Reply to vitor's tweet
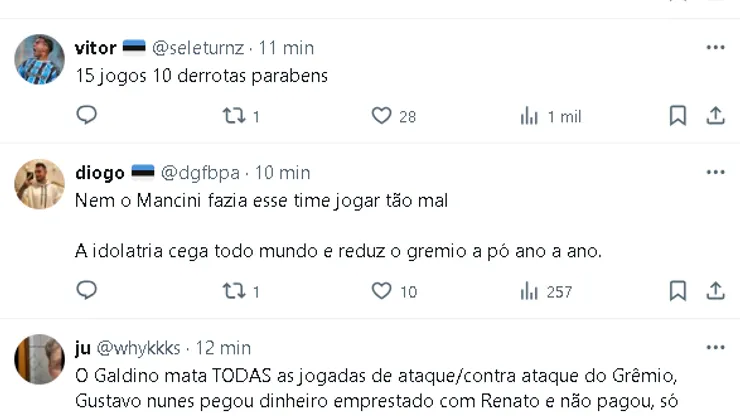Screen dimensions: 740x416 pyautogui.click(x=87, y=116)
